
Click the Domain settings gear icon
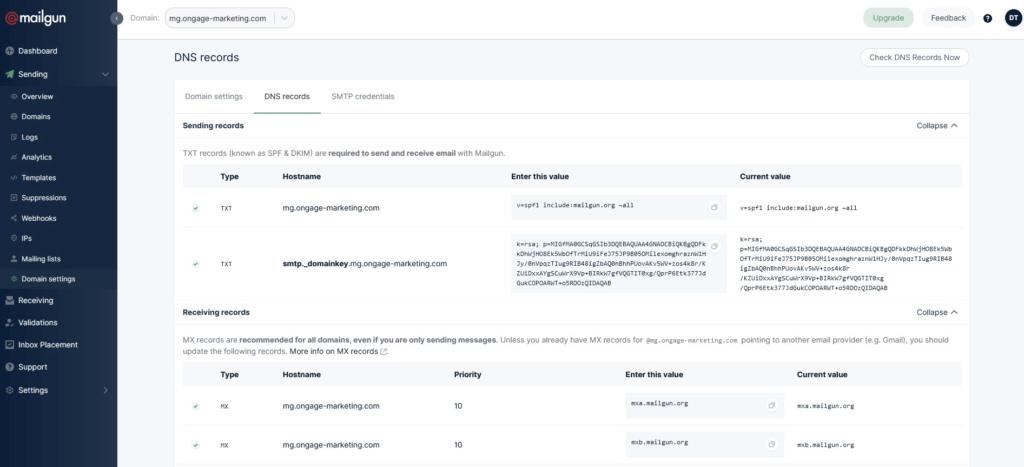(x=14, y=279)
